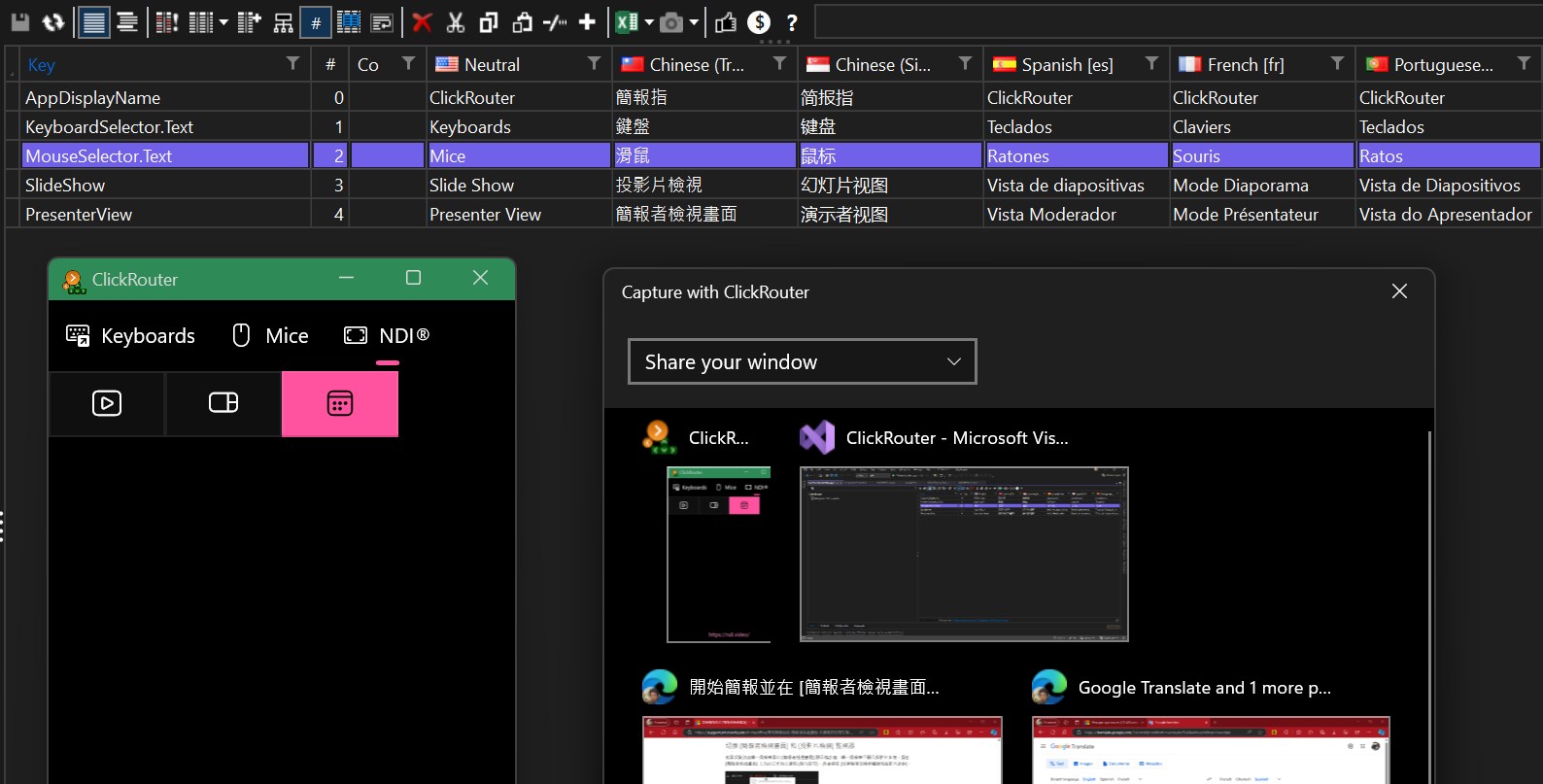Switch to the Keyboards tab
The width and height of the screenshot is (1543, 784).
pos(130,335)
